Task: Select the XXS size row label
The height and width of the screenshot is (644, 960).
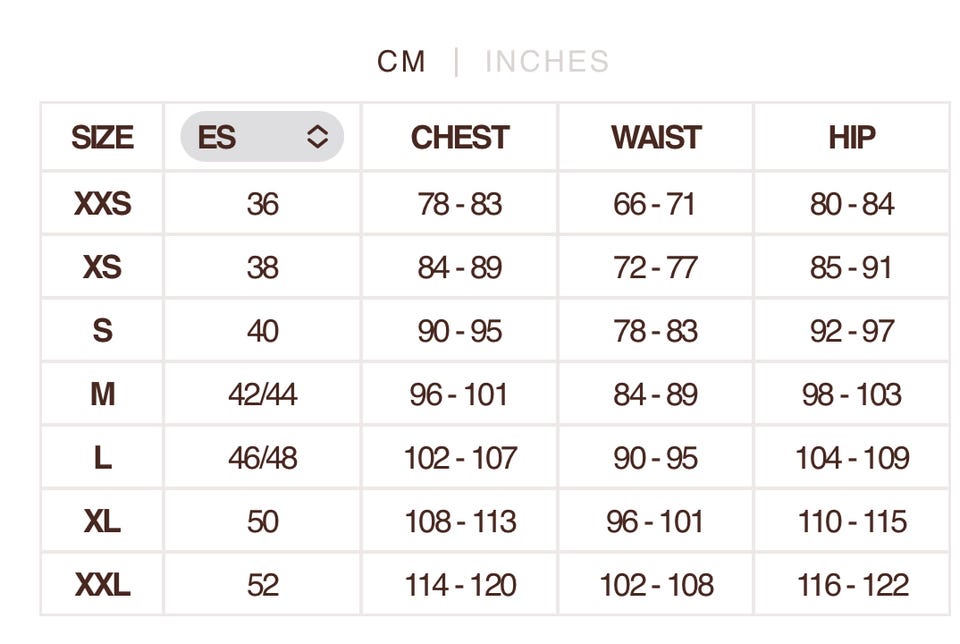Action: [x=102, y=204]
